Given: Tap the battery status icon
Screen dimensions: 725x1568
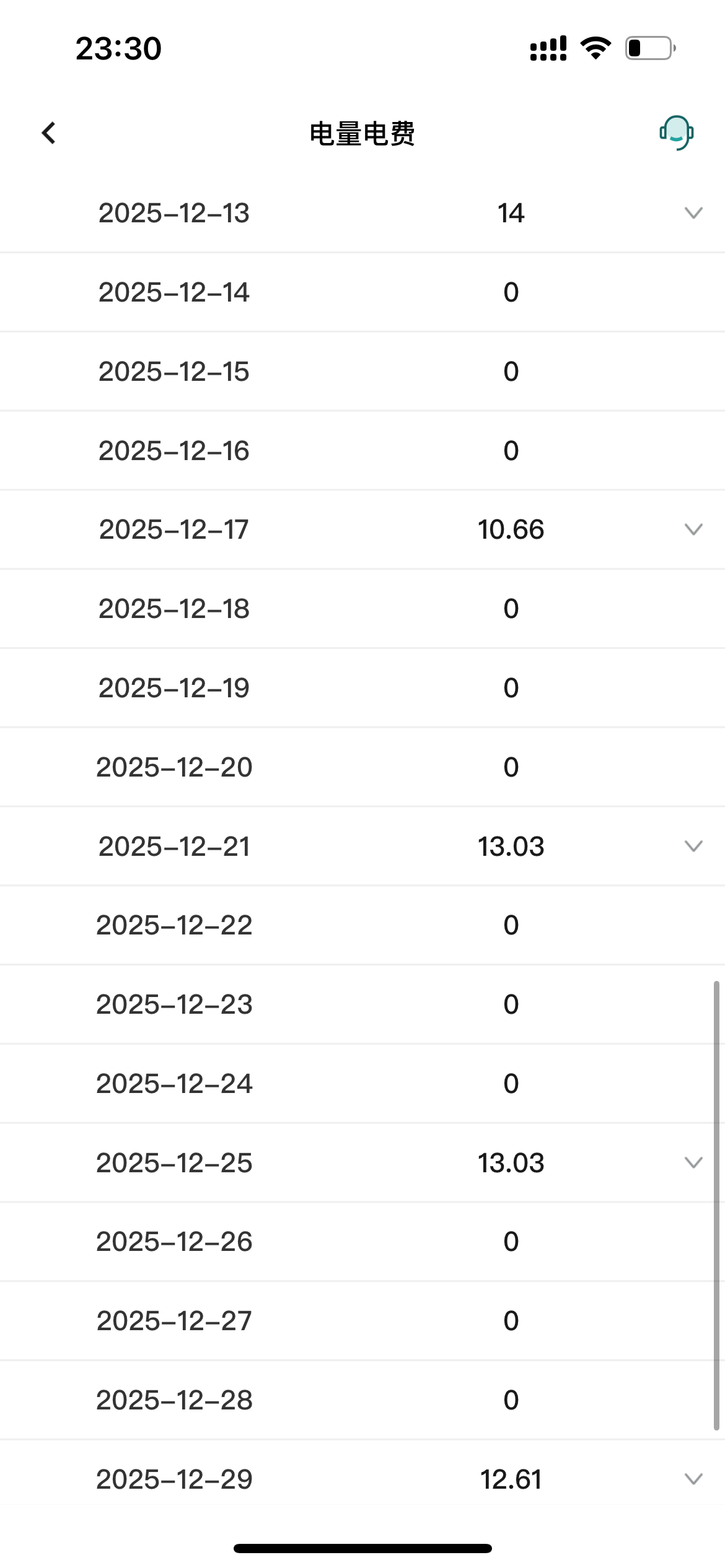Looking at the screenshot, I should pyautogui.click(x=650, y=48).
